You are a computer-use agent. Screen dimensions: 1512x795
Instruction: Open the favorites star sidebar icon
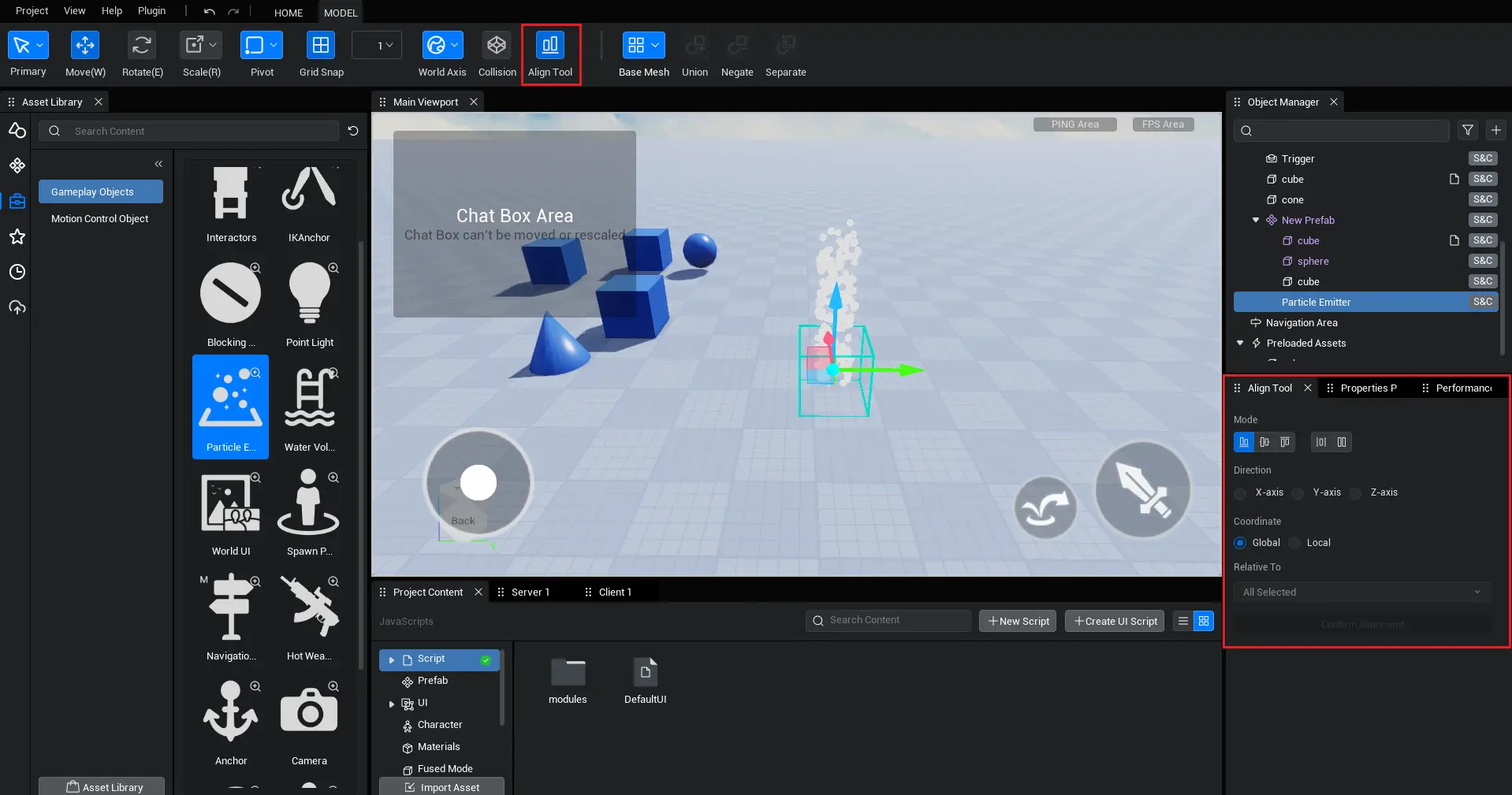pos(17,236)
